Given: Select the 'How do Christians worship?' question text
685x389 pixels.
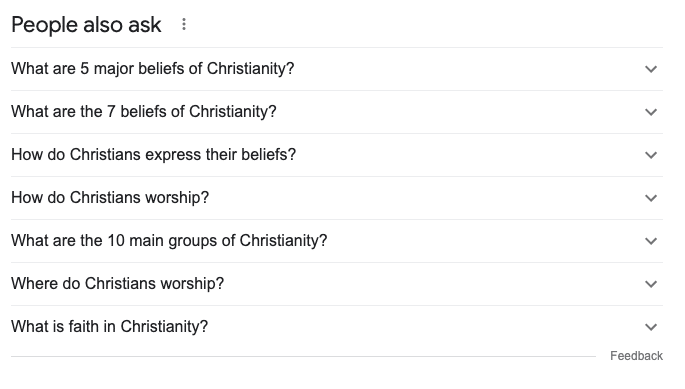Looking at the screenshot, I should [110, 198].
